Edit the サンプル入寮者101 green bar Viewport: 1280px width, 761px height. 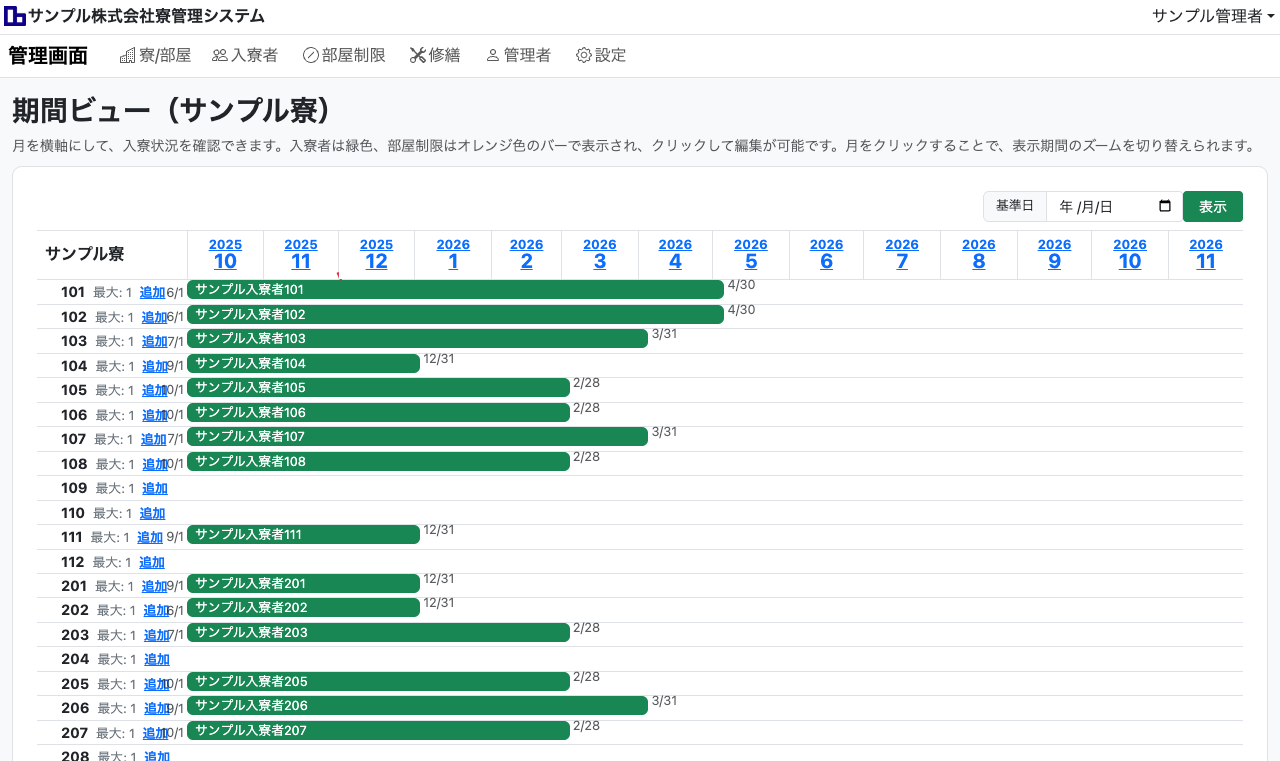[x=455, y=290]
